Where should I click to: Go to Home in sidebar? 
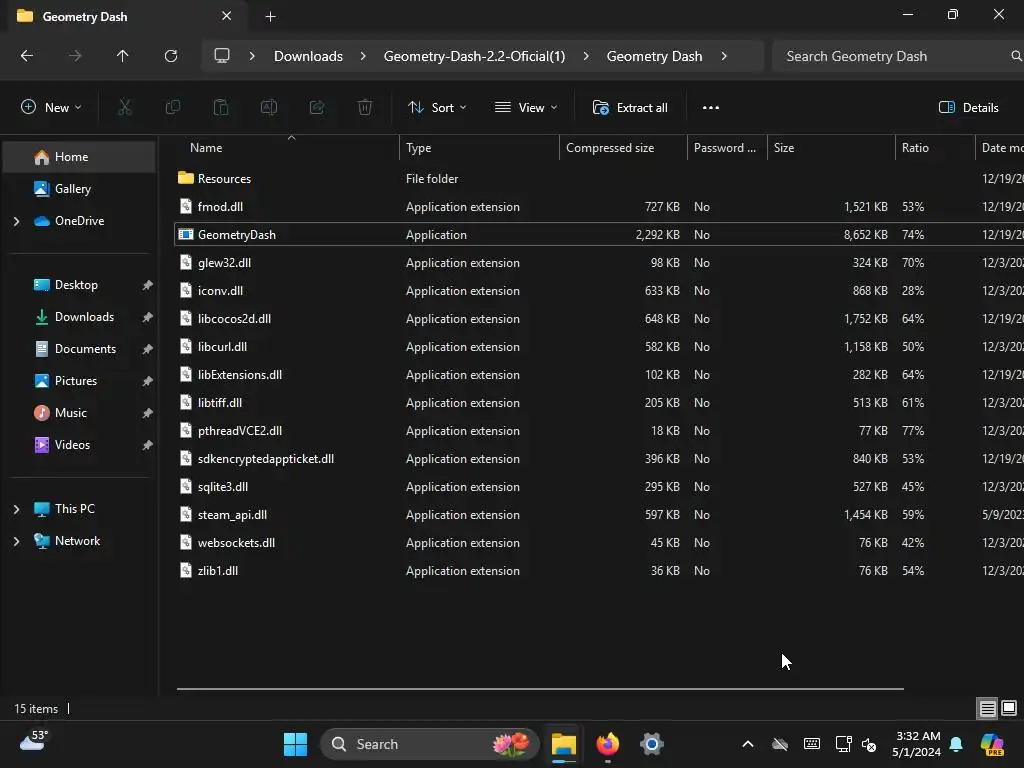[79, 157]
